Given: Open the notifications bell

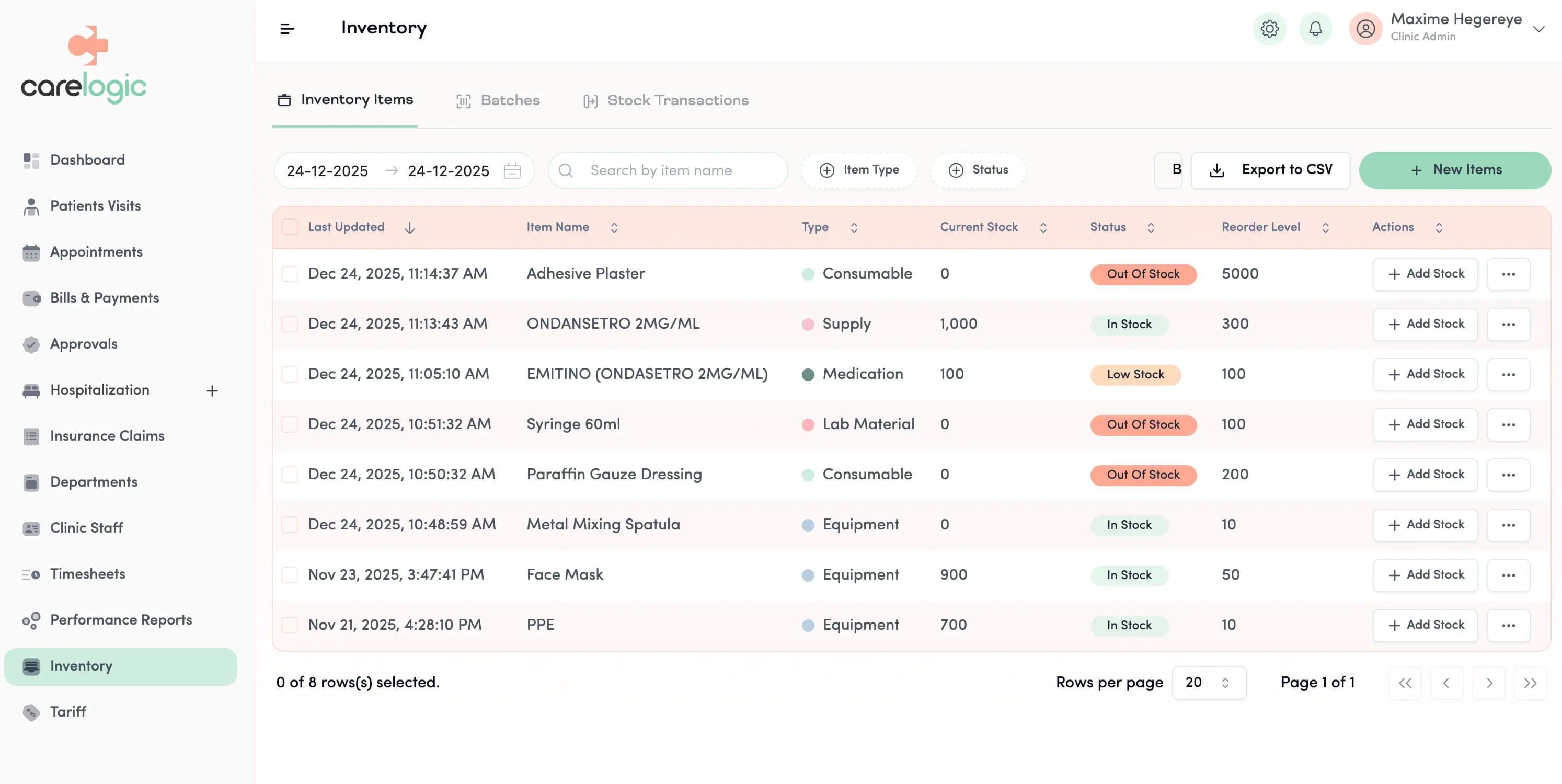Looking at the screenshot, I should coord(1315,29).
